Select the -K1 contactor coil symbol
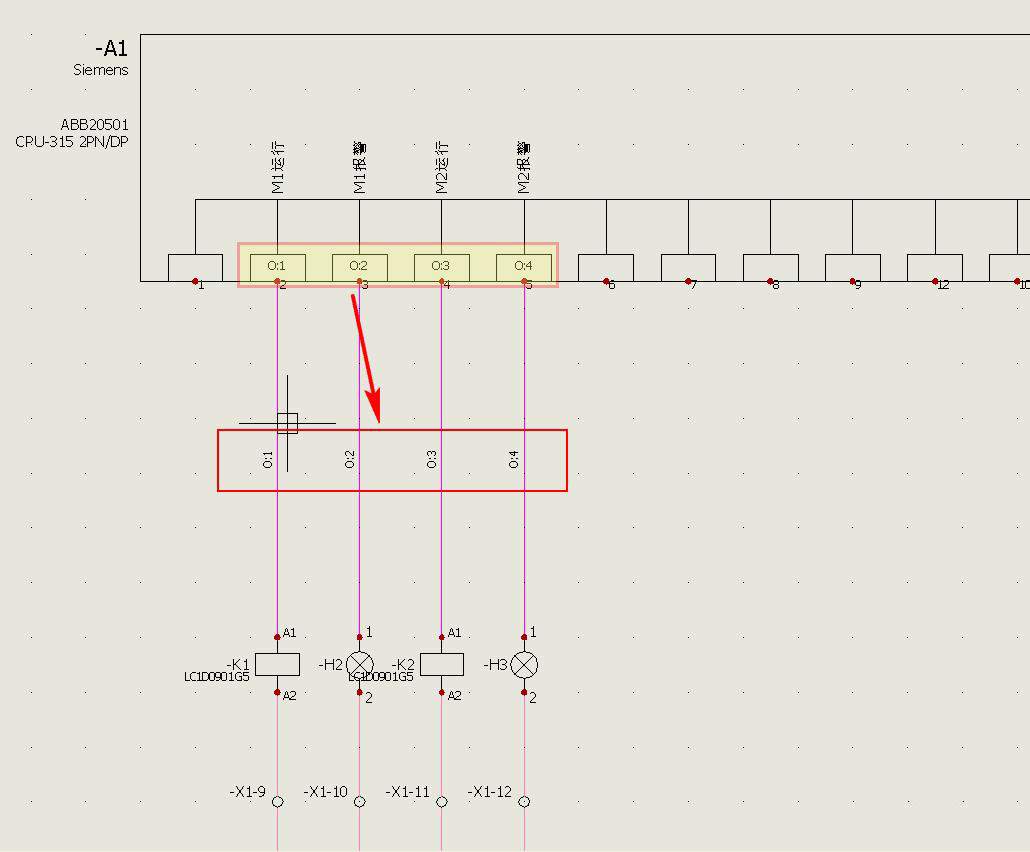The height and width of the screenshot is (852, 1030). tap(277, 664)
